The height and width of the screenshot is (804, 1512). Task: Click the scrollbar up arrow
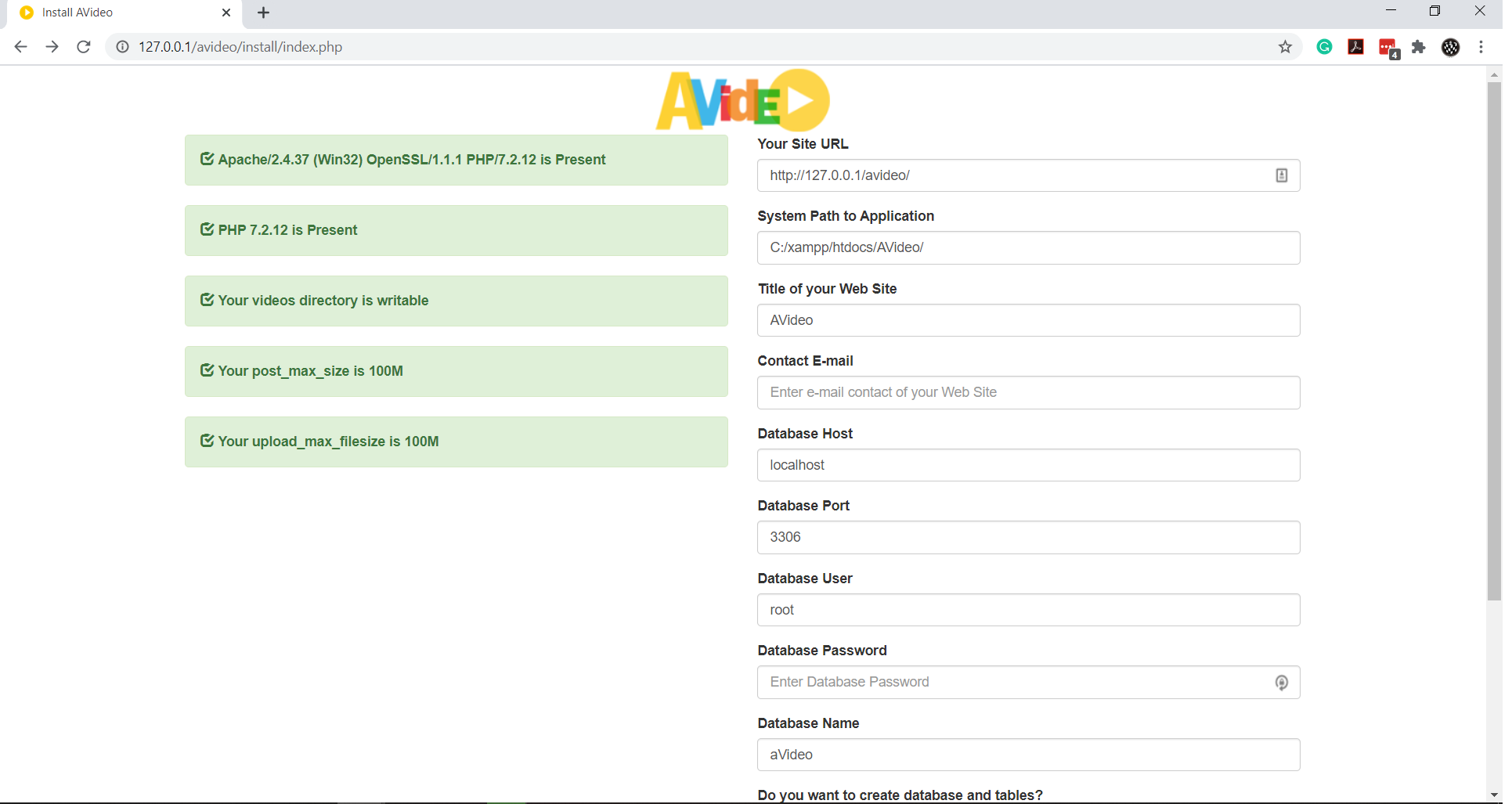(1494, 75)
